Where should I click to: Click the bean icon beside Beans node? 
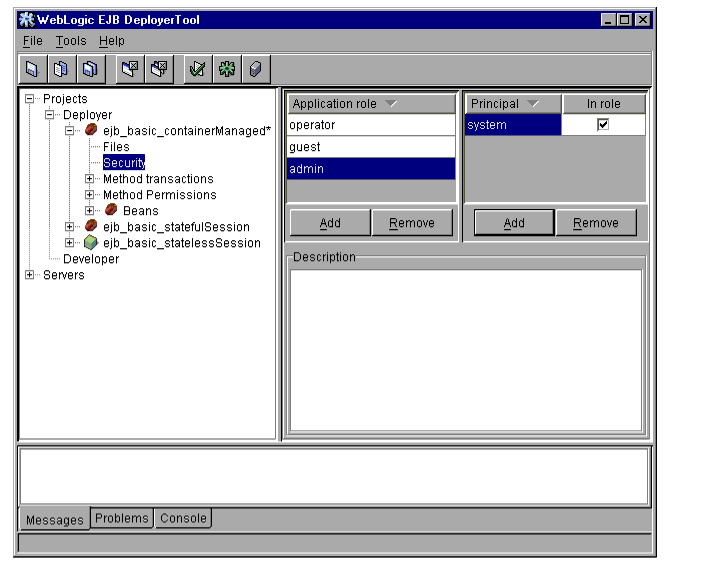coord(111,210)
